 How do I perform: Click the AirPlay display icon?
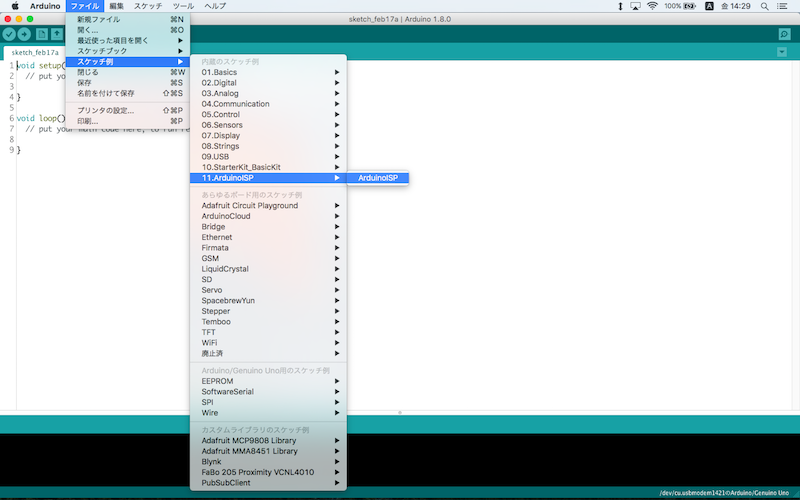click(635, 6)
